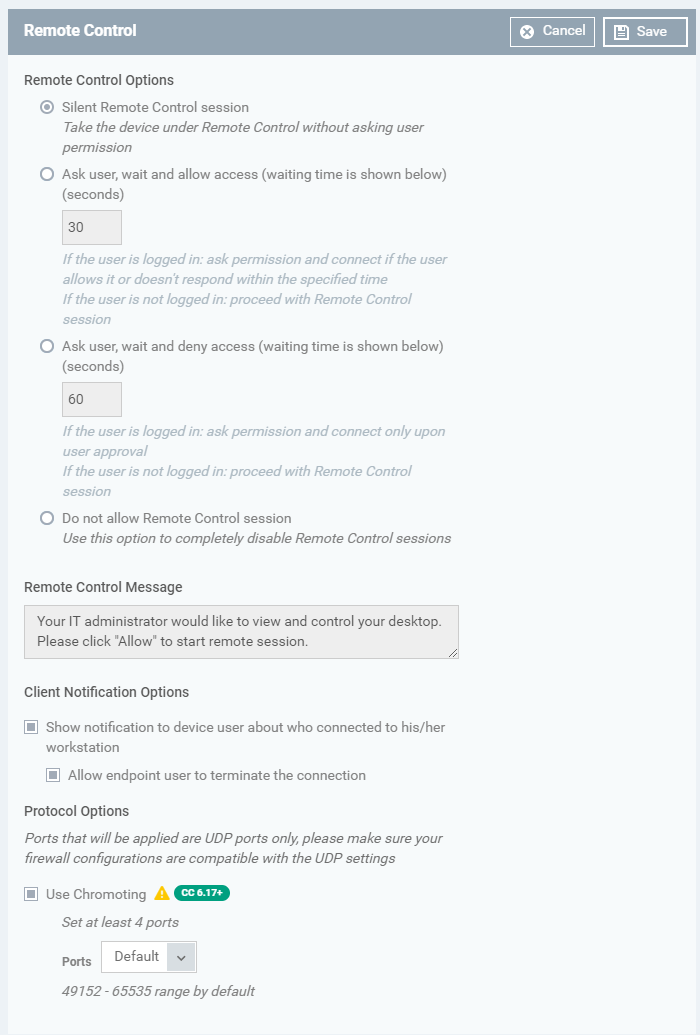This screenshot has width=700, height=1035.
Task: Click the Remote Control header title
Action: (x=80, y=31)
